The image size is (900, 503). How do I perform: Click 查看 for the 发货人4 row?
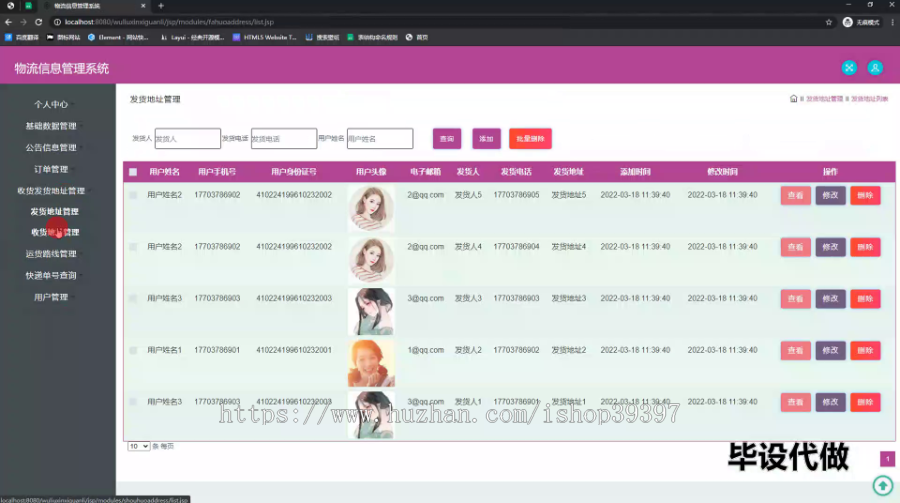pyautogui.click(x=796, y=247)
